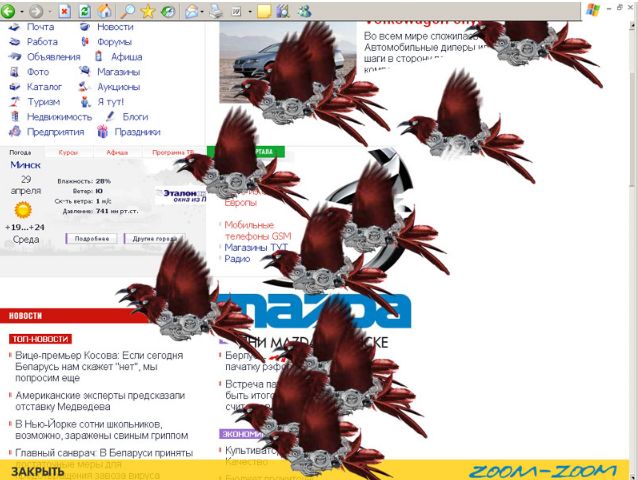Open Search with magnifying glass icon
The width and height of the screenshot is (638, 480).
128,11
